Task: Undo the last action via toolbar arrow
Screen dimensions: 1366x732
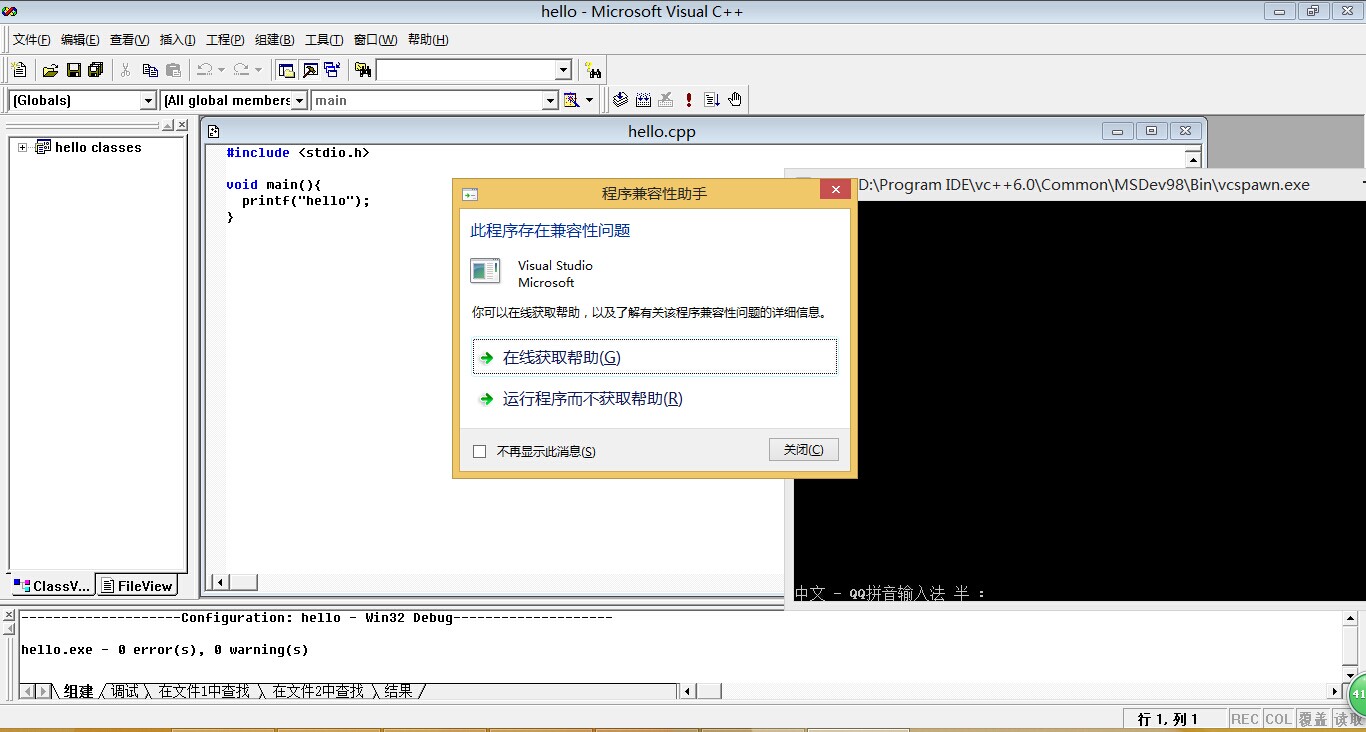Action: click(204, 70)
